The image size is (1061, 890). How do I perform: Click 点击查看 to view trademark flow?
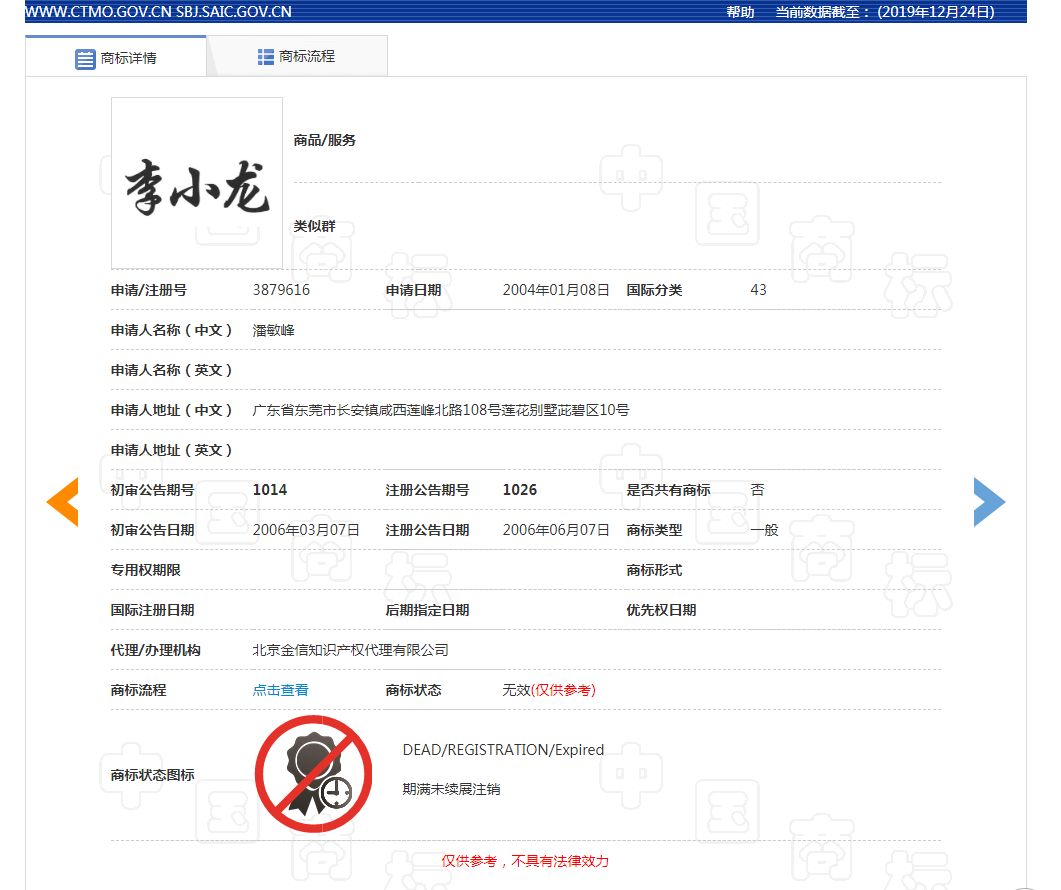[x=280, y=690]
